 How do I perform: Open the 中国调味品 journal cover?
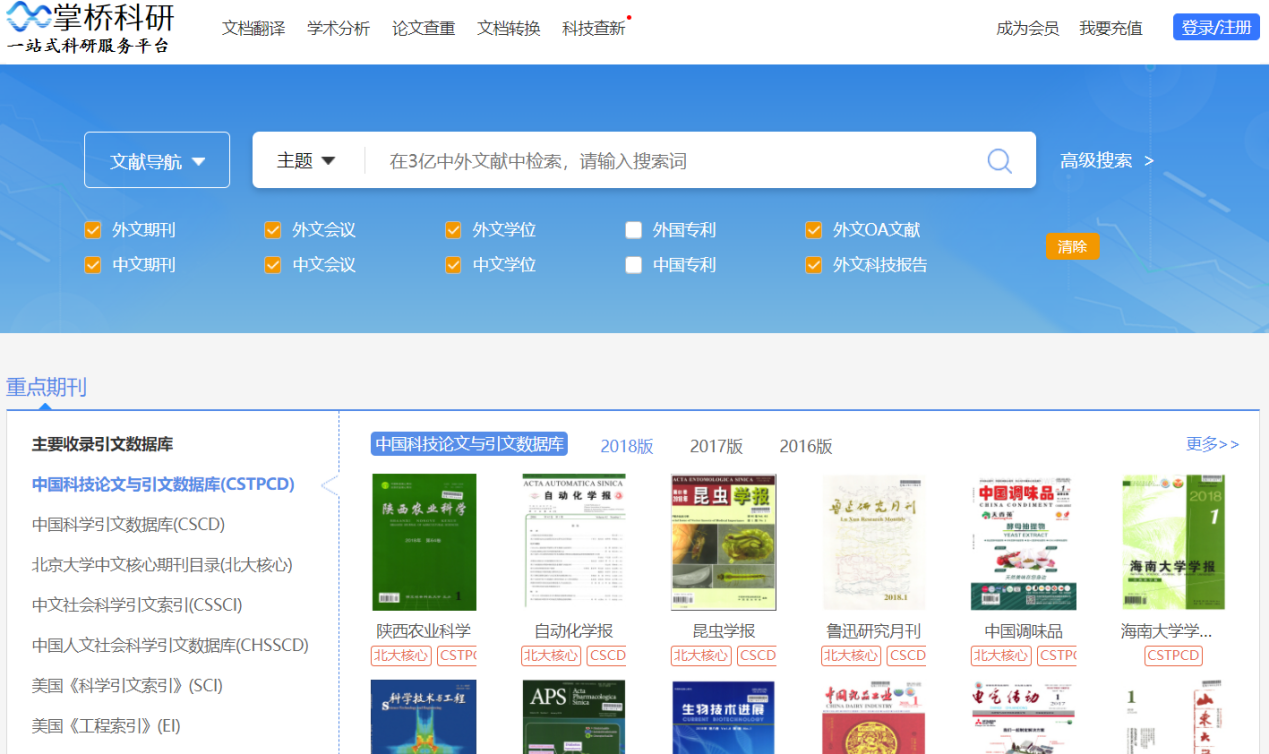(x=1024, y=542)
